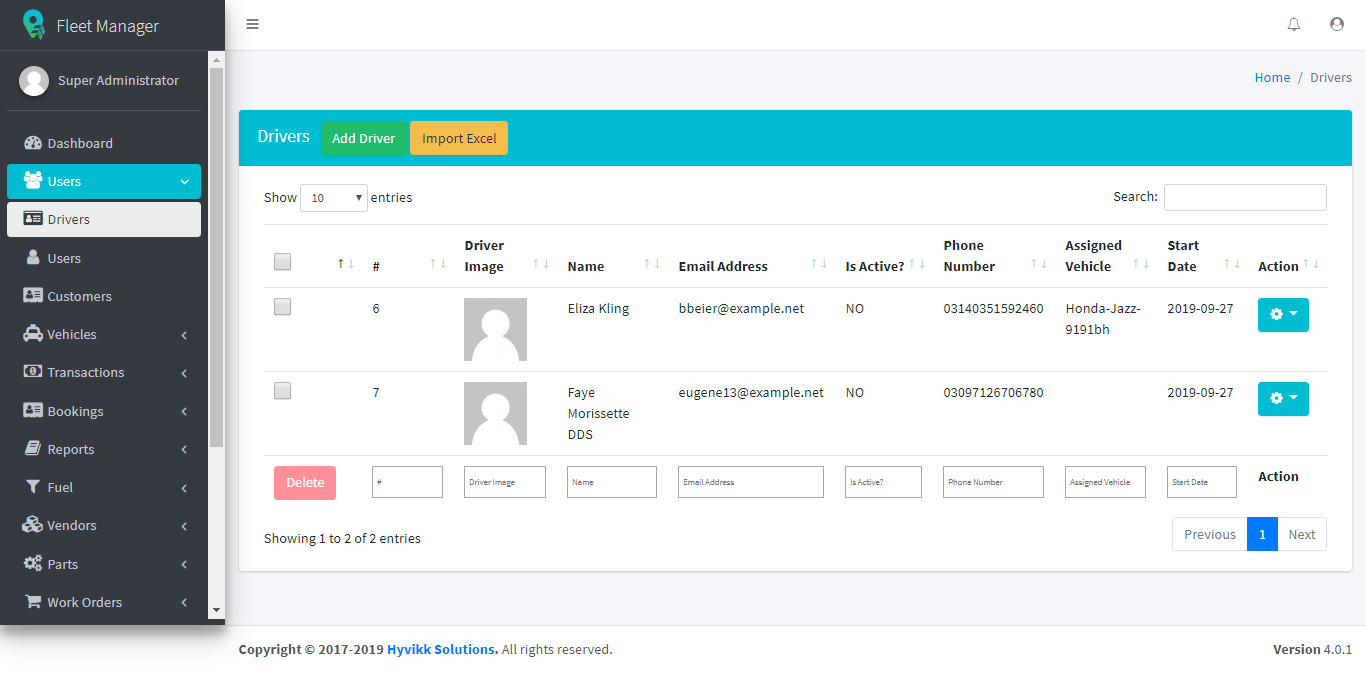Click the Dashboard gauge icon

pos(33,143)
